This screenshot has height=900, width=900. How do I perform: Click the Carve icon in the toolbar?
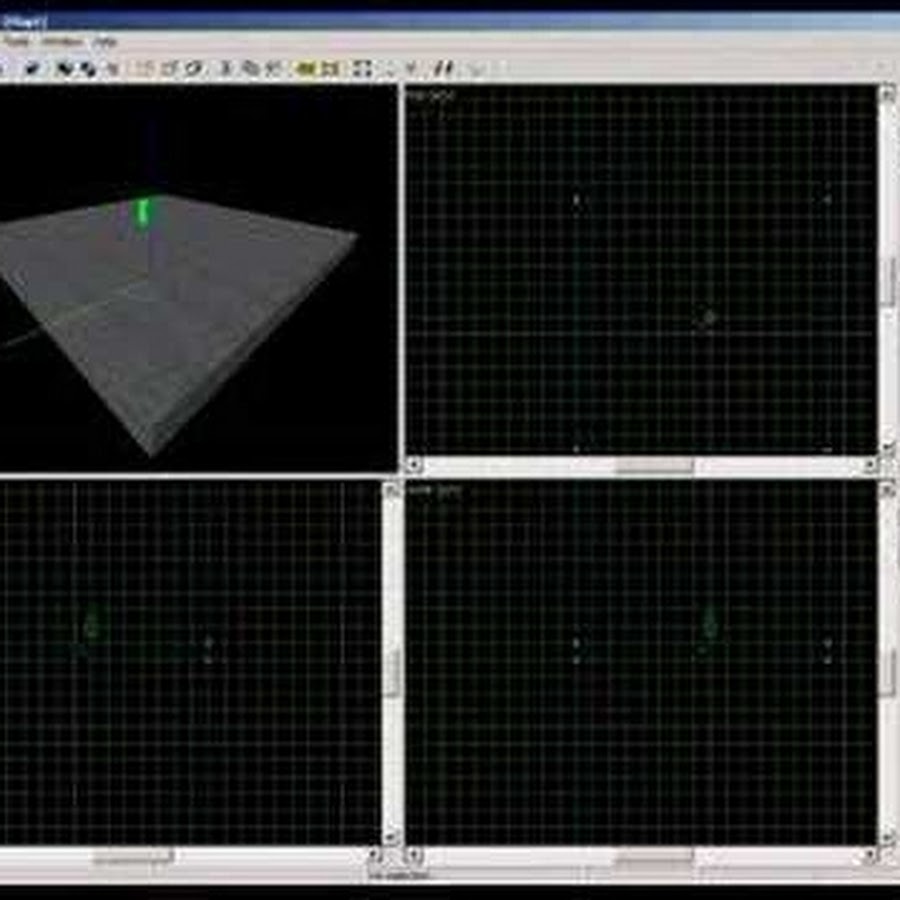coord(32,68)
